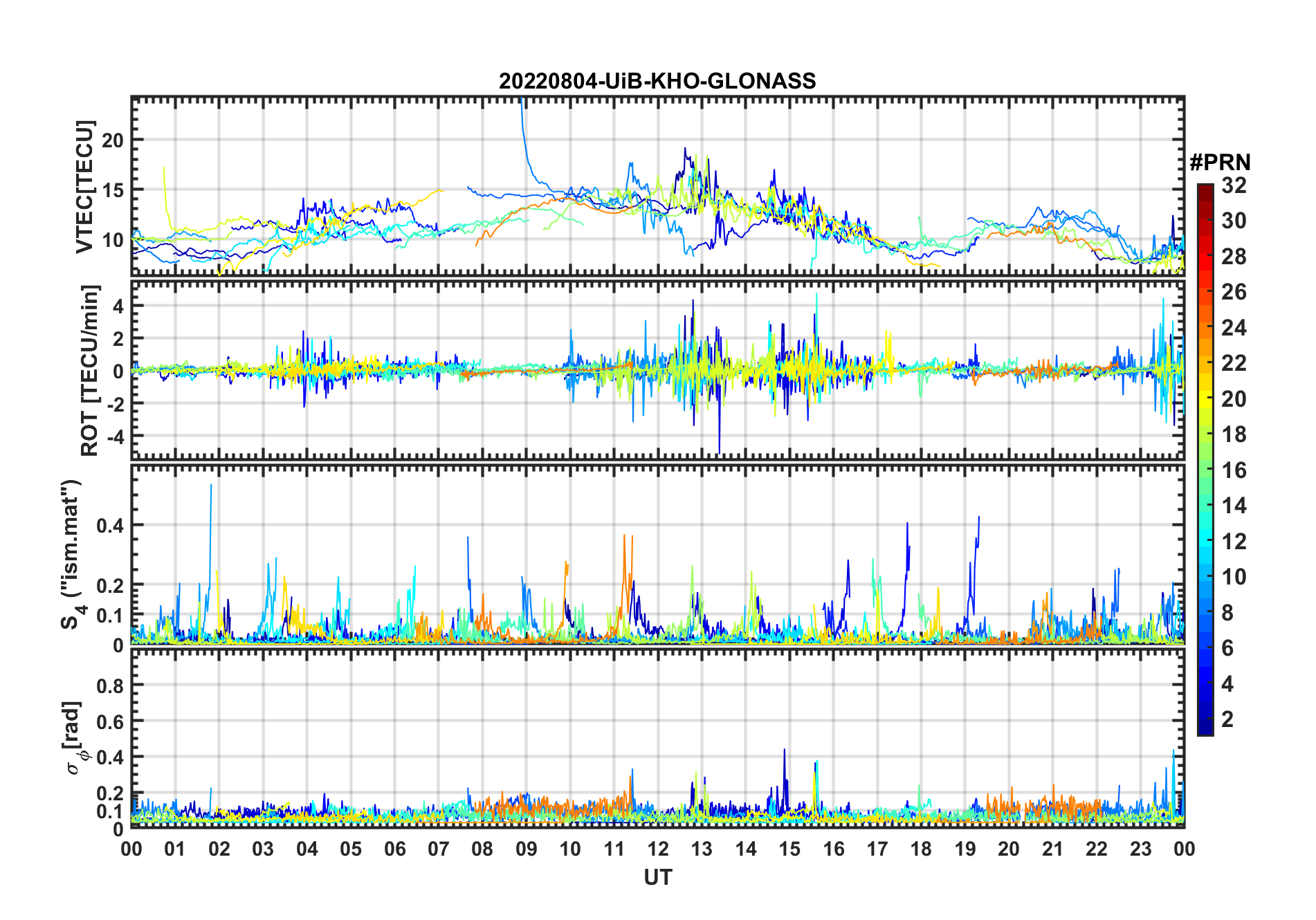Pick the yellow colorbar band near 20
Viewport: 1316px width, 920px height.
[x=1205, y=398]
